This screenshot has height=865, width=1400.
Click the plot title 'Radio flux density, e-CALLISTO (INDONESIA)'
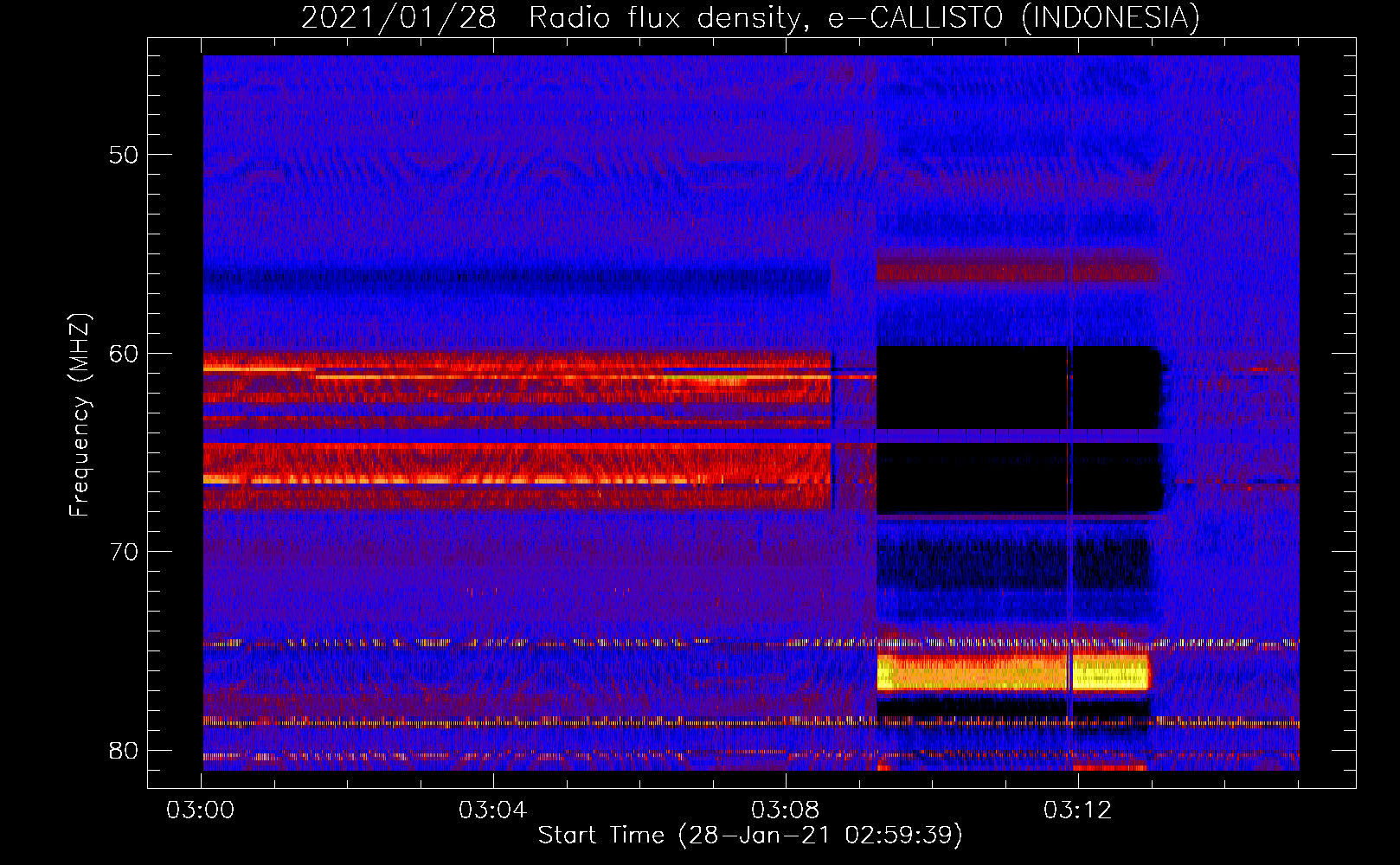(x=864, y=17)
